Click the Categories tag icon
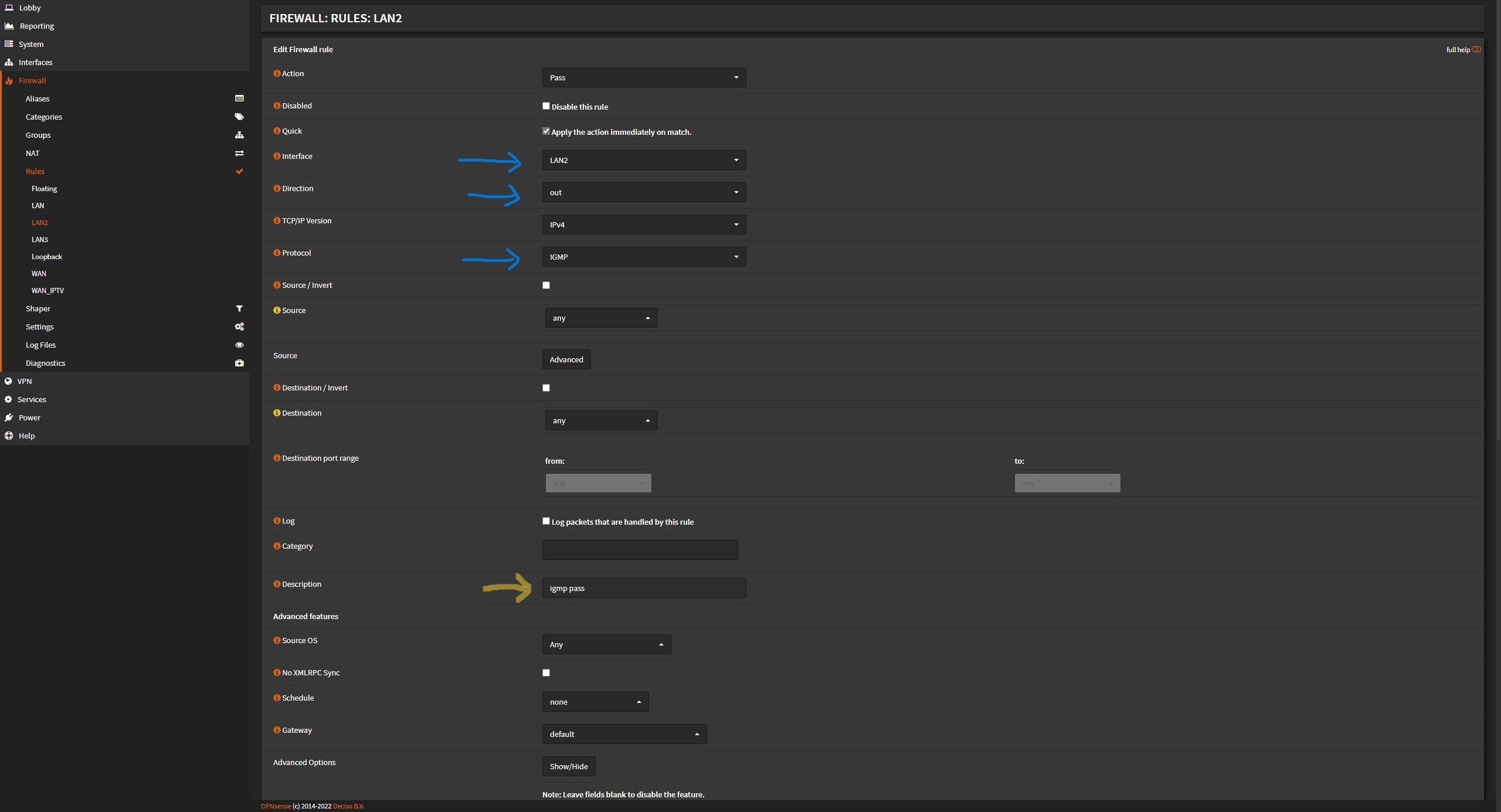 tap(239, 117)
